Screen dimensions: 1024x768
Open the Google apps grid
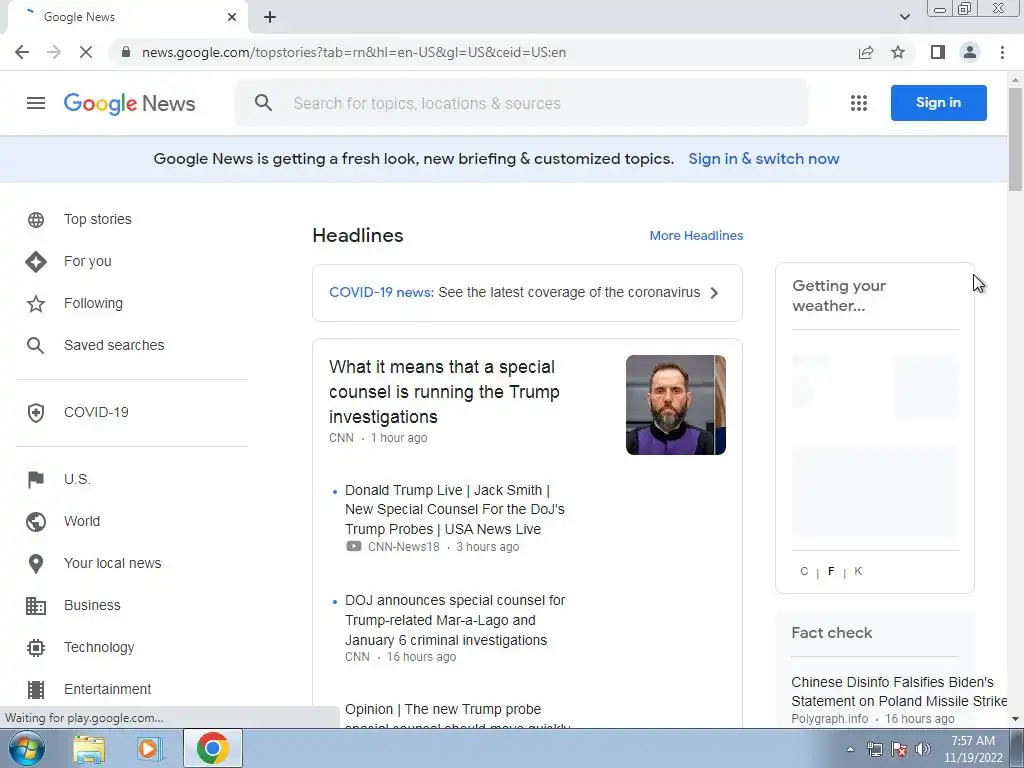coord(859,103)
